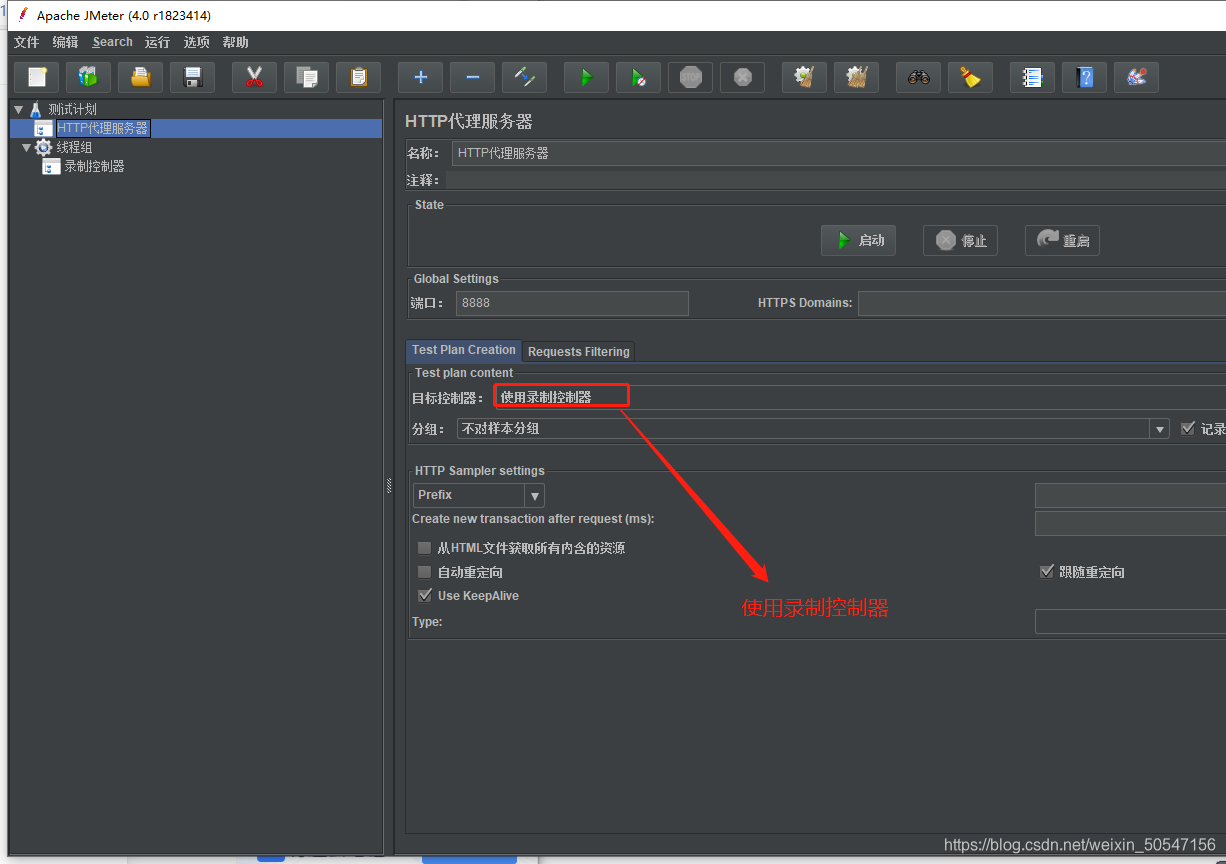Click the Type input field
This screenshot has width=1226, height=864.
tap(1130, 622)
